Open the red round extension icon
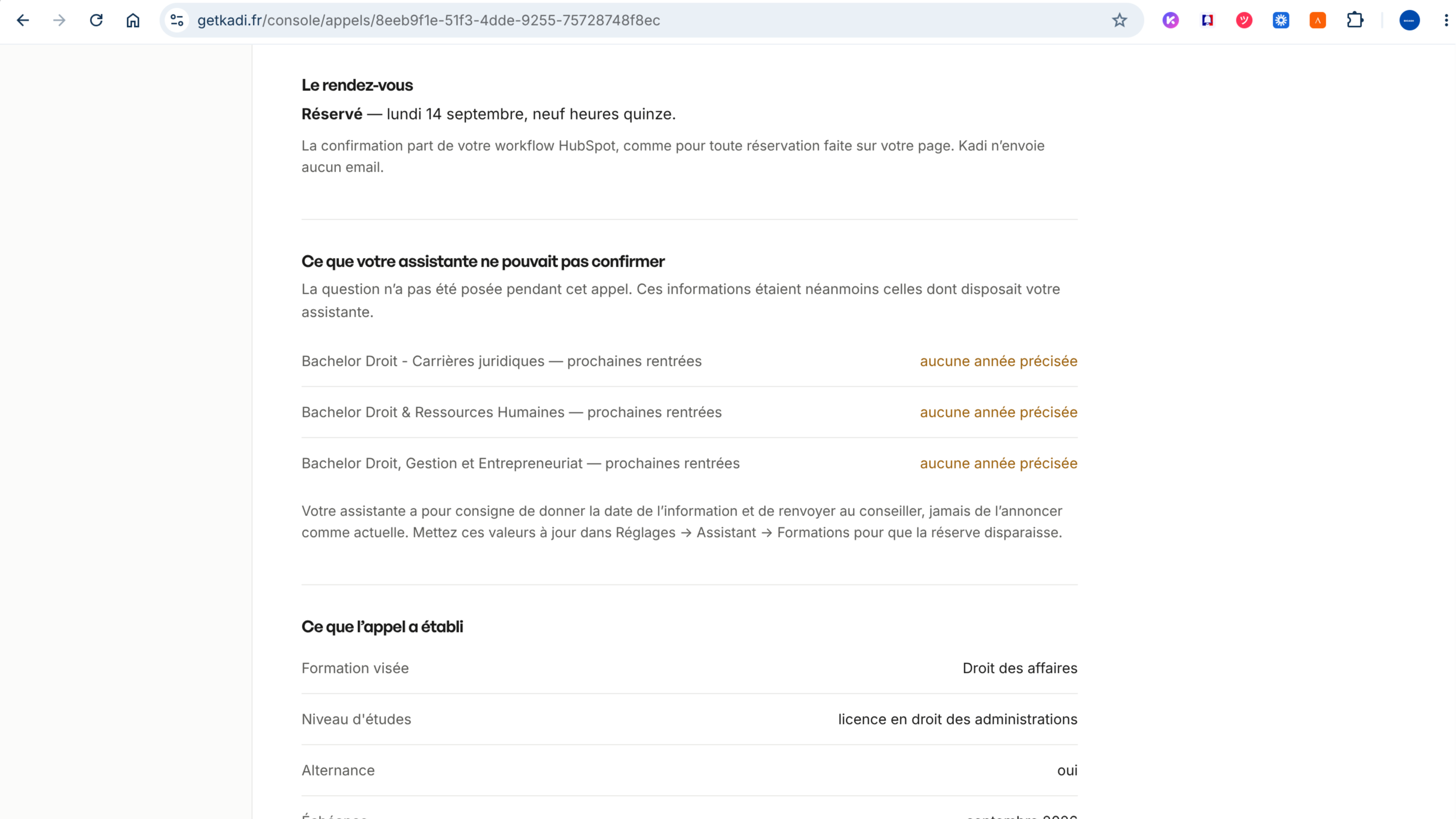 [x=1244, y=20]
